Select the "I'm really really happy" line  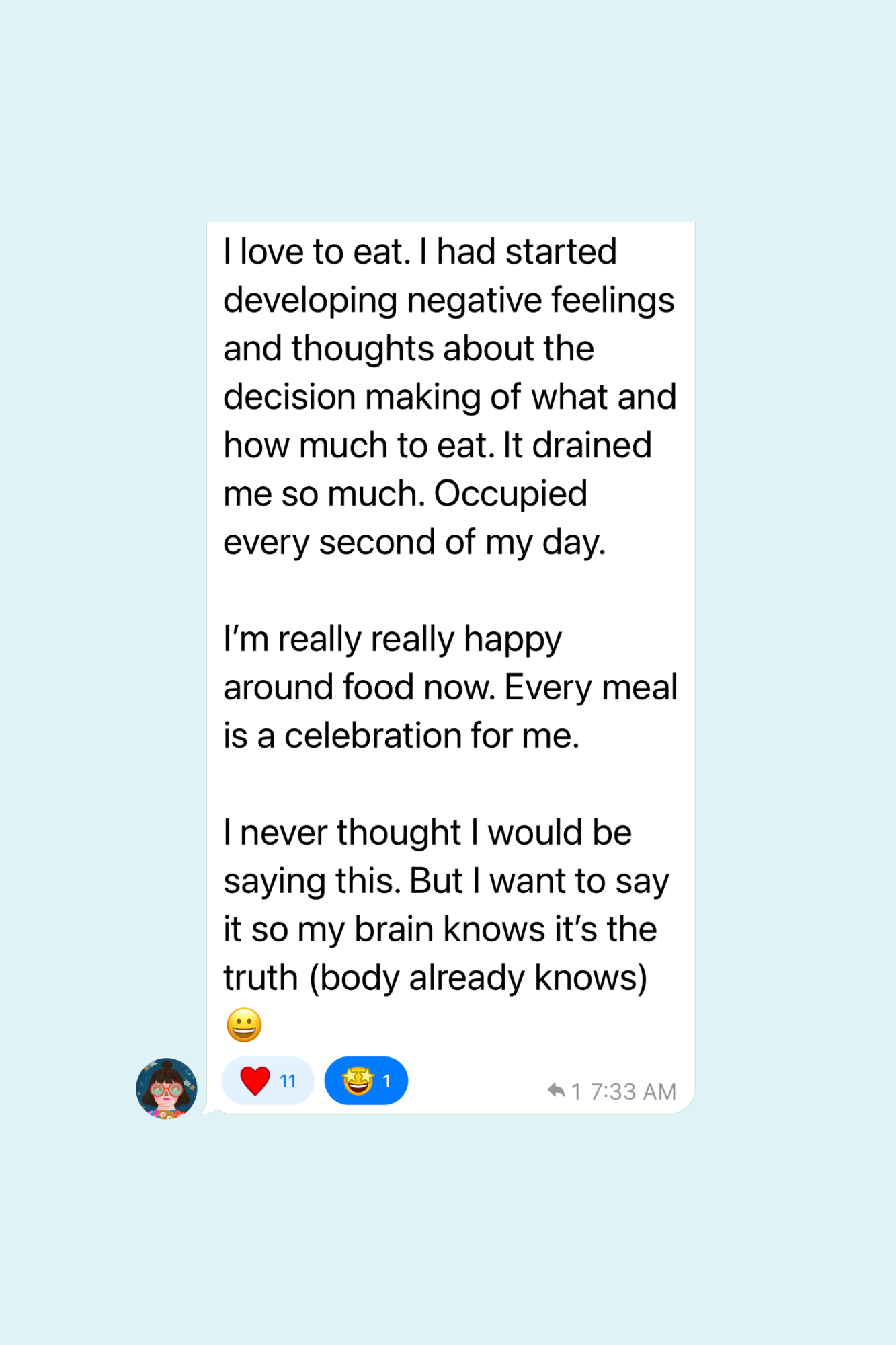[x=393, y=639]
